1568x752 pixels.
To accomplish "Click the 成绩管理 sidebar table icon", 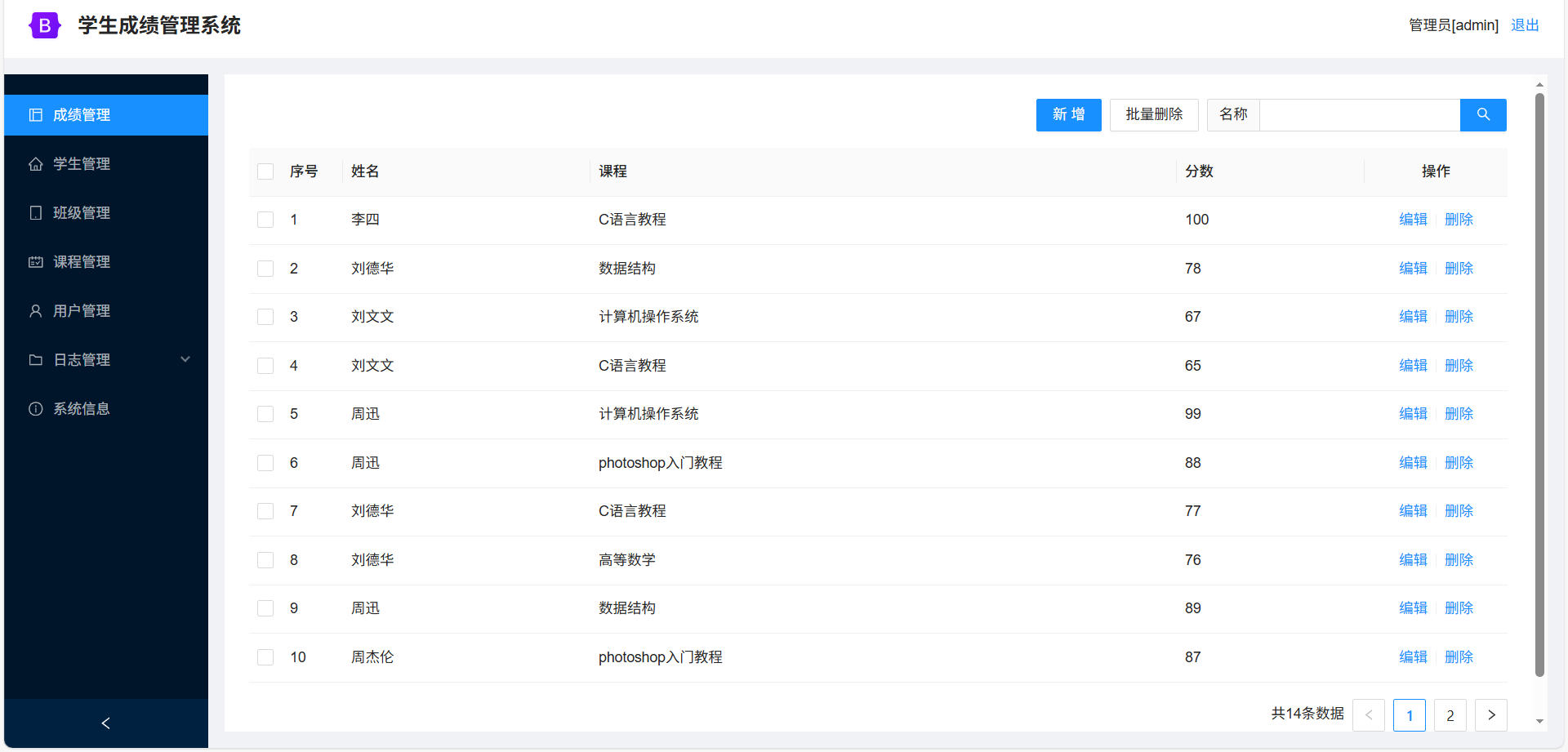I will 36,115.
